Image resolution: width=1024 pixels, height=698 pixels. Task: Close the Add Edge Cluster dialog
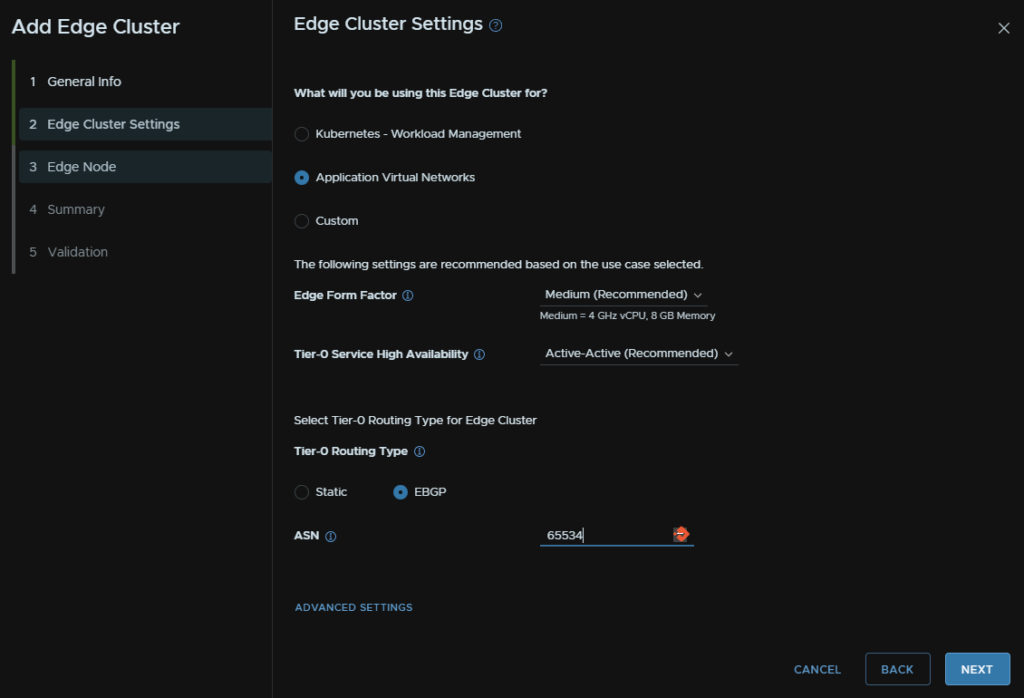pos(1003,28)
